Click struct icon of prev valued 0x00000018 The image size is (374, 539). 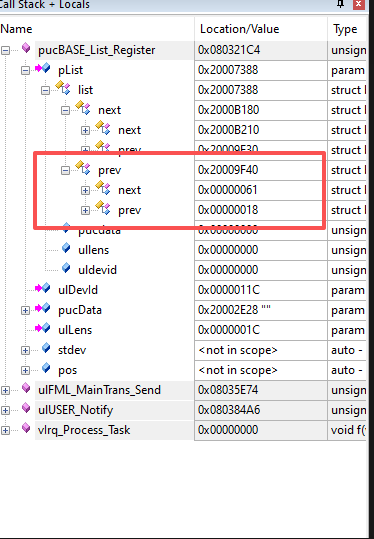pyautogui.click(x=103, y=207)
